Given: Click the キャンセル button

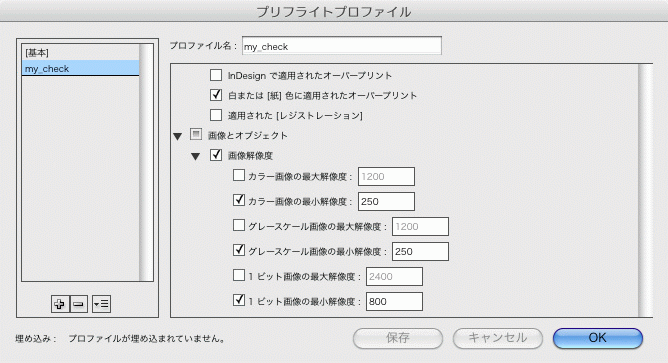Looking at the screenshot, I should [x=498, y=338].
